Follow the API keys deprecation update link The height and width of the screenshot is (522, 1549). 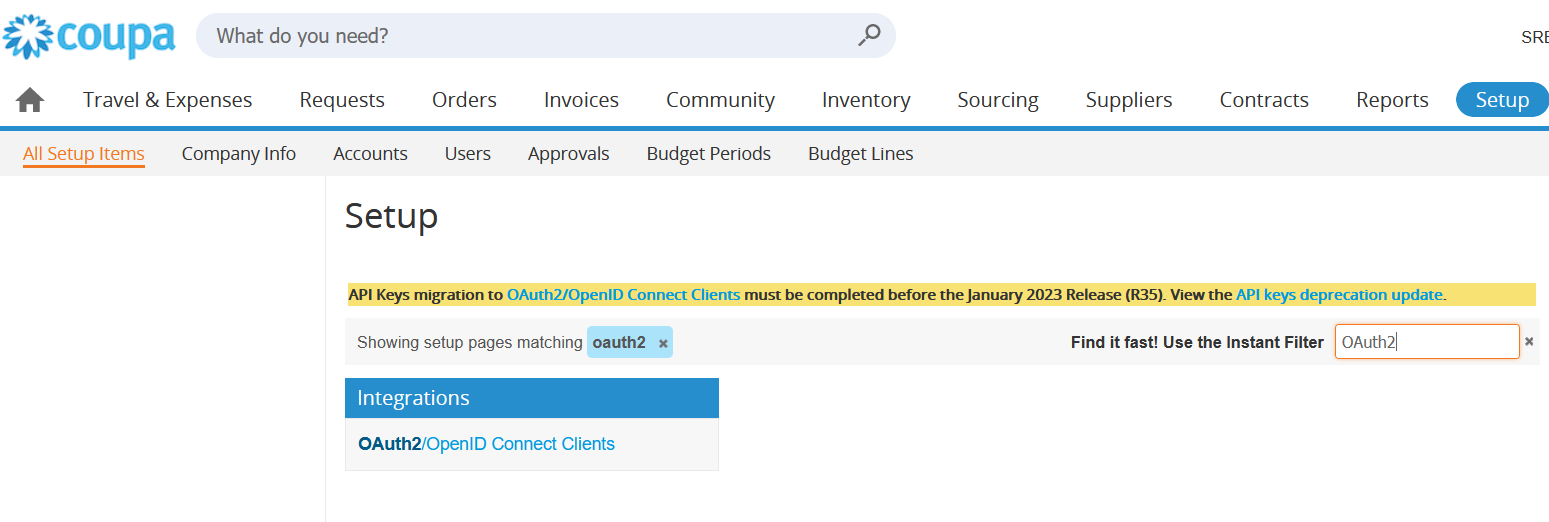point(1339,295)
